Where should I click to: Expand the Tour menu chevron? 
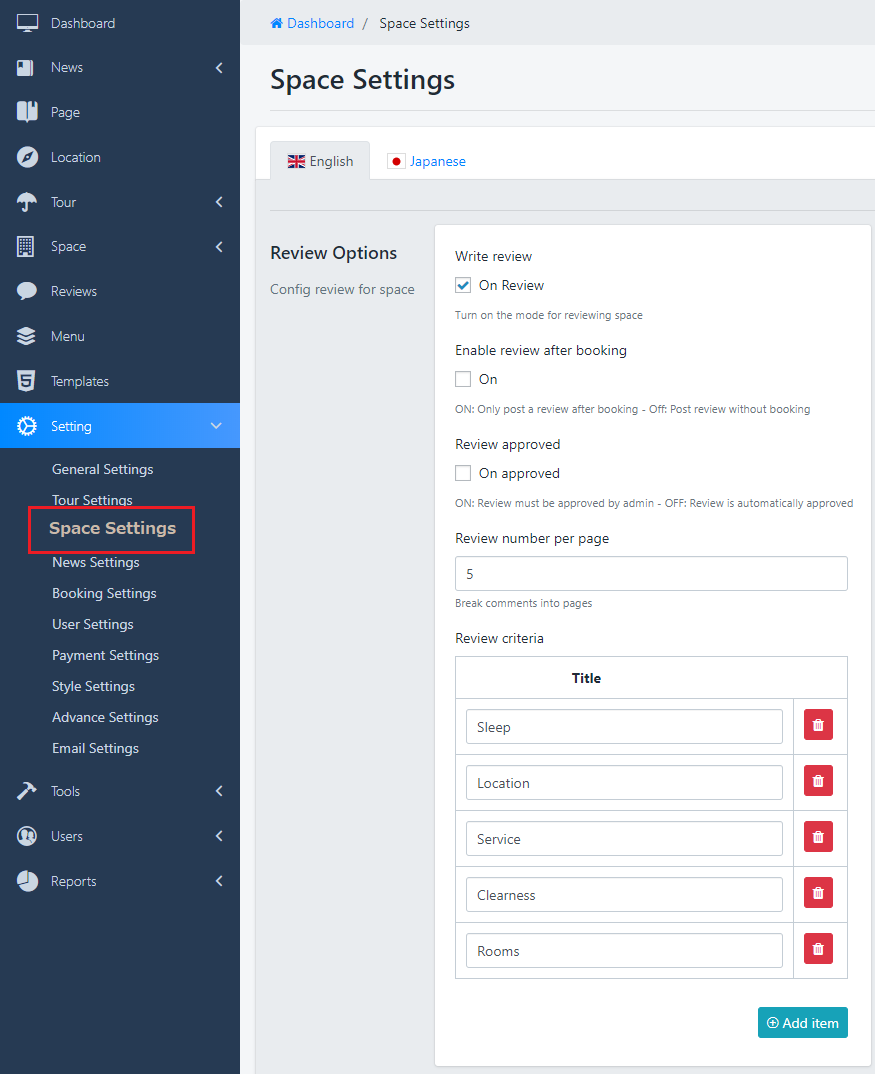pos(219,202)
